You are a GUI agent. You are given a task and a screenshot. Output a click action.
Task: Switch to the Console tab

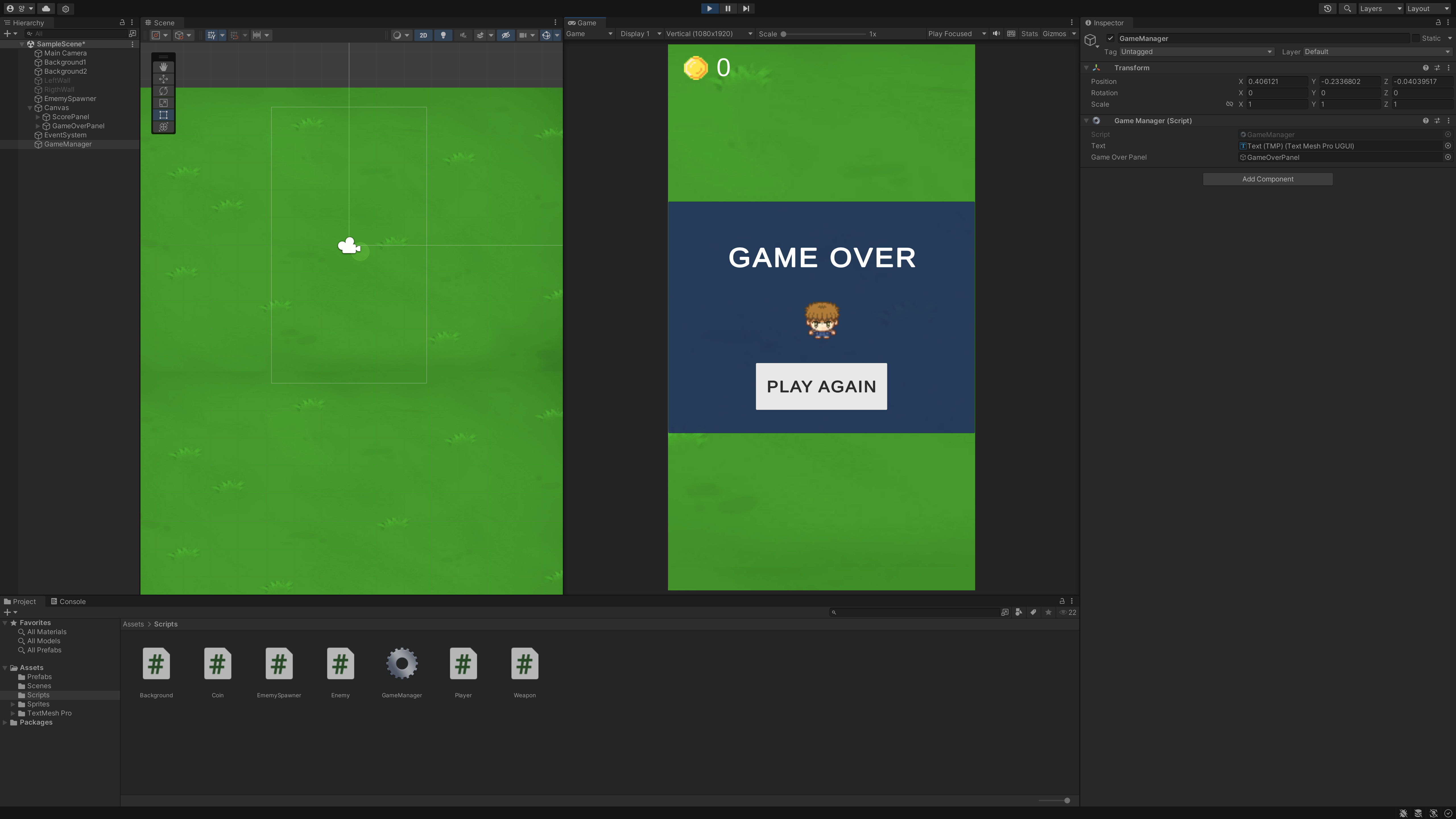[68, 601]
